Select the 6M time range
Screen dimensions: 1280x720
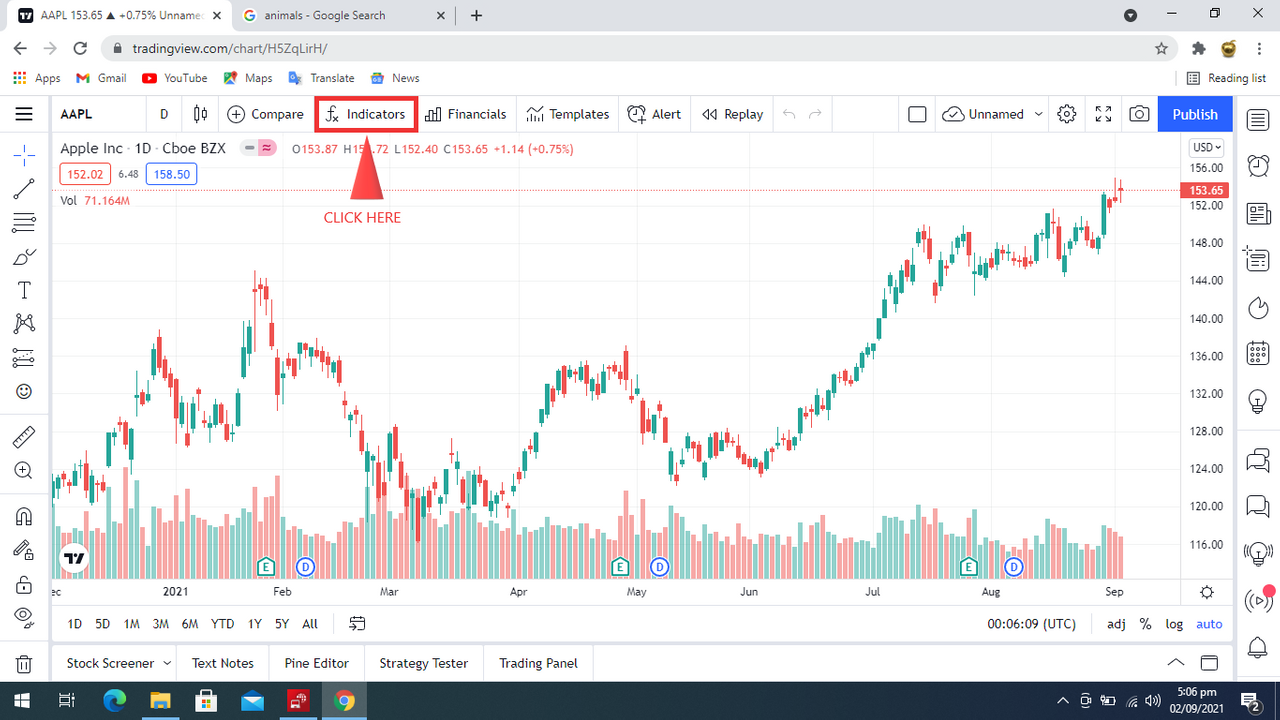click(x=190, y=624)
